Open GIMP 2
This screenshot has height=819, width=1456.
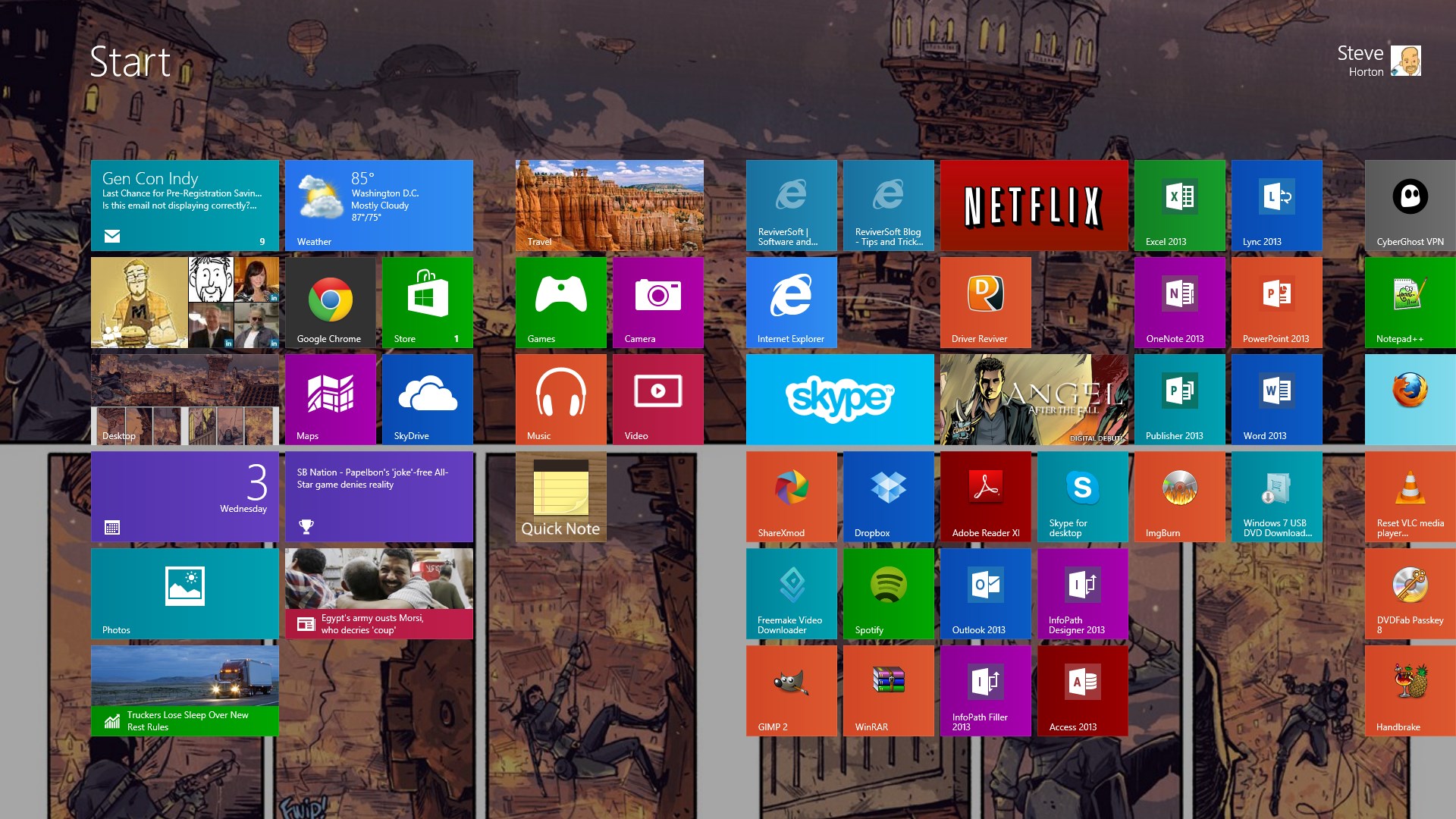pyautogui.click(x=791, y=690)
